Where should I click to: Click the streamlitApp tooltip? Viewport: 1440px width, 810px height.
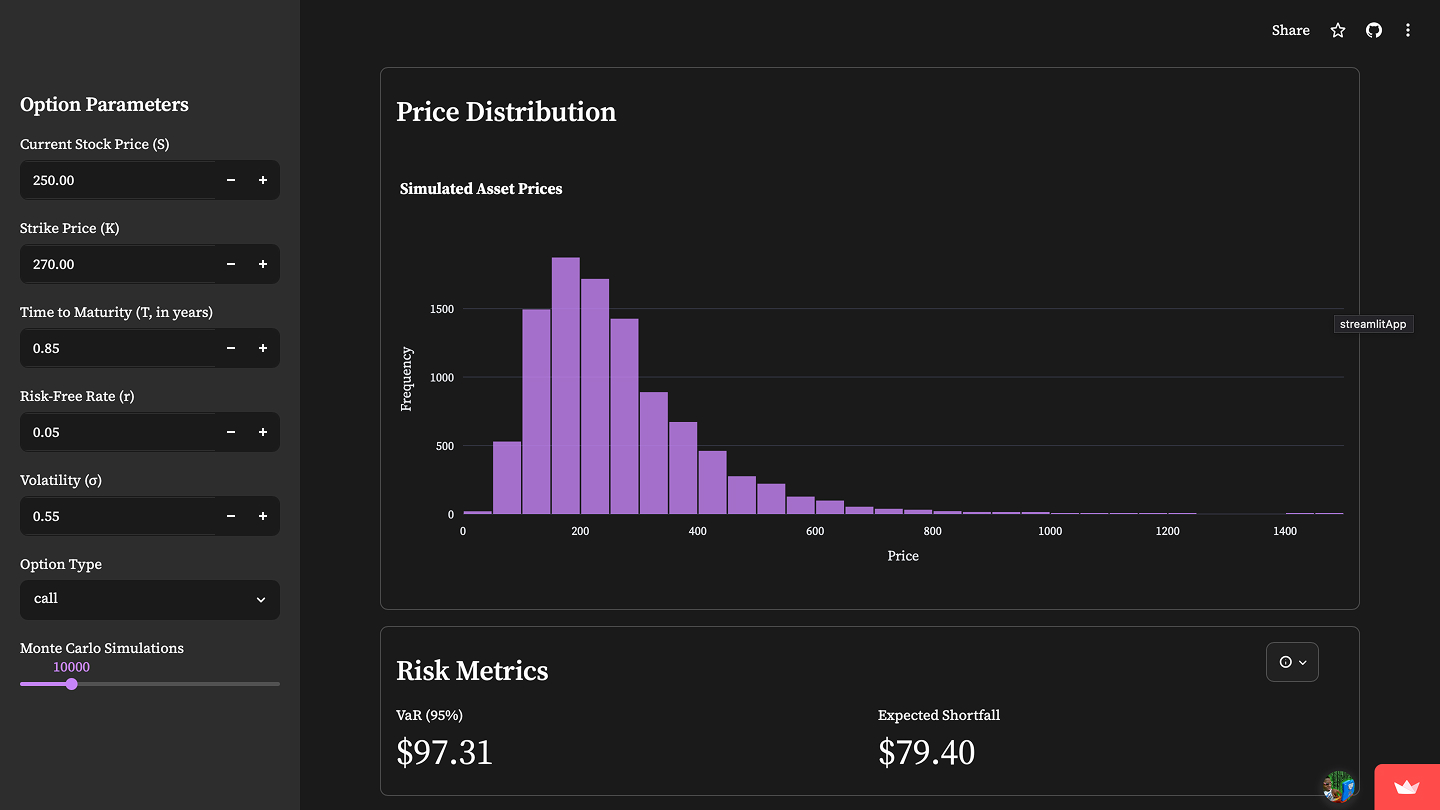[x=1372, y=325]
